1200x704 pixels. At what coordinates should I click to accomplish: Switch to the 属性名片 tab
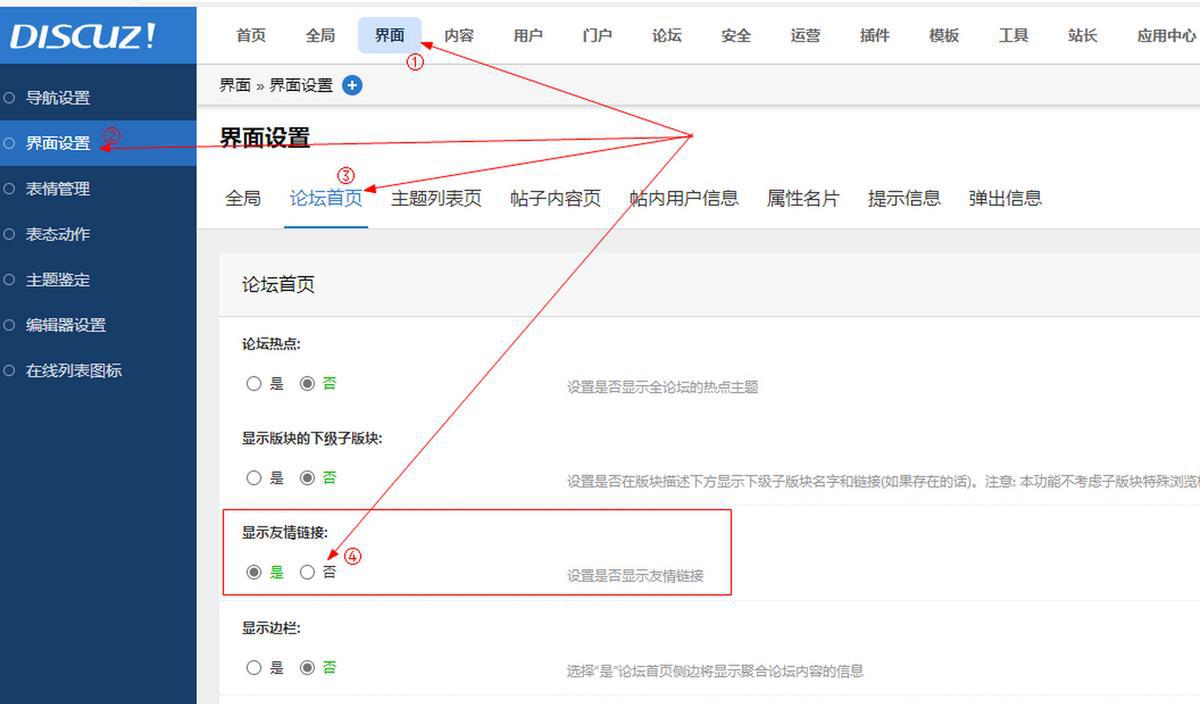[x=803, y=198]
